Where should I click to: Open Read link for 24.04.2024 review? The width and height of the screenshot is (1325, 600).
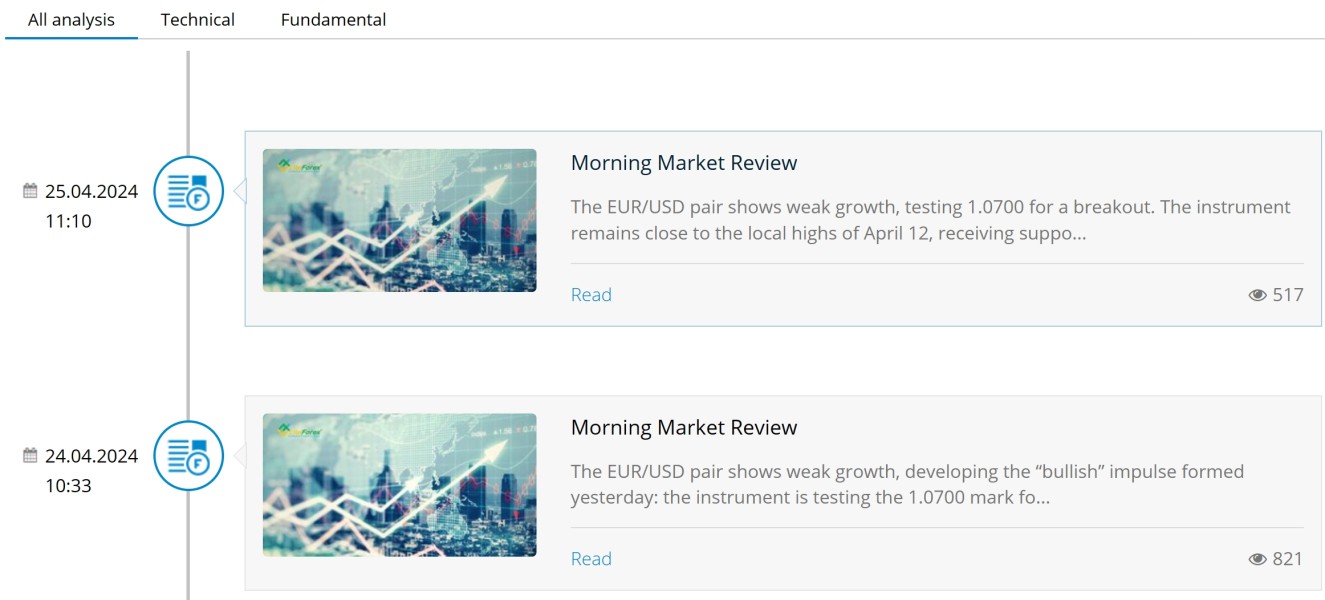point(591,559)
